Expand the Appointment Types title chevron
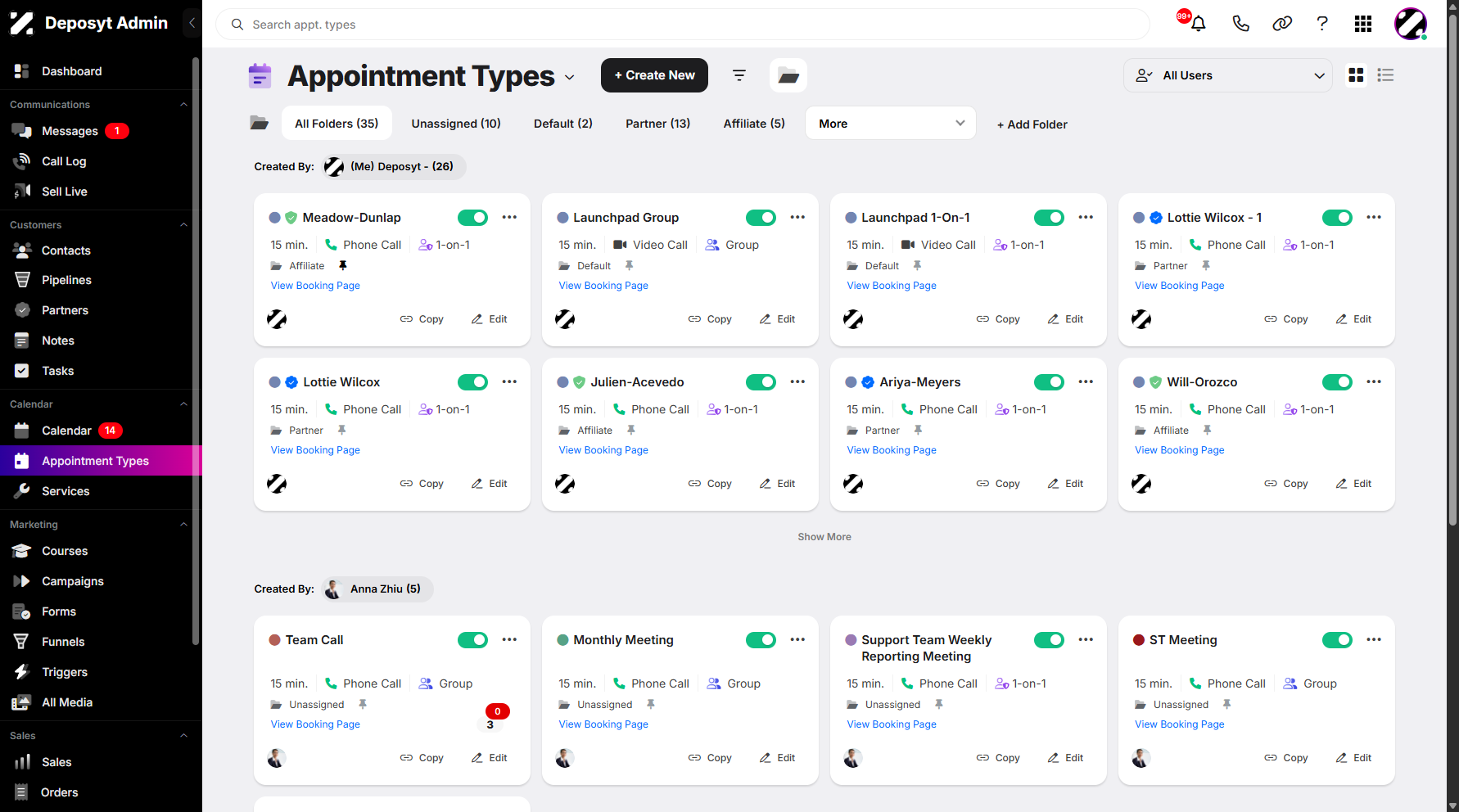This screenshot has height=812, width=1459. click(570, 77)
